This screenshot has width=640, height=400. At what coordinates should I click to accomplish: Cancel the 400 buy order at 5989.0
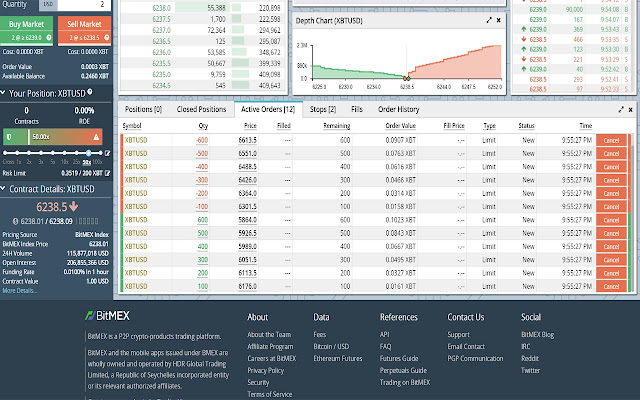click(x=611, y=247)
